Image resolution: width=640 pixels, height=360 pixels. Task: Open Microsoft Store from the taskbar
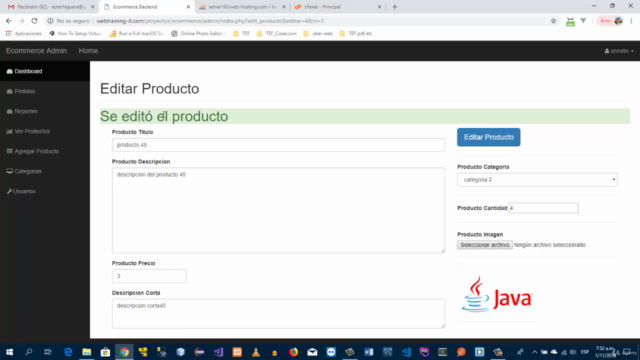click(x=105, y=352)
